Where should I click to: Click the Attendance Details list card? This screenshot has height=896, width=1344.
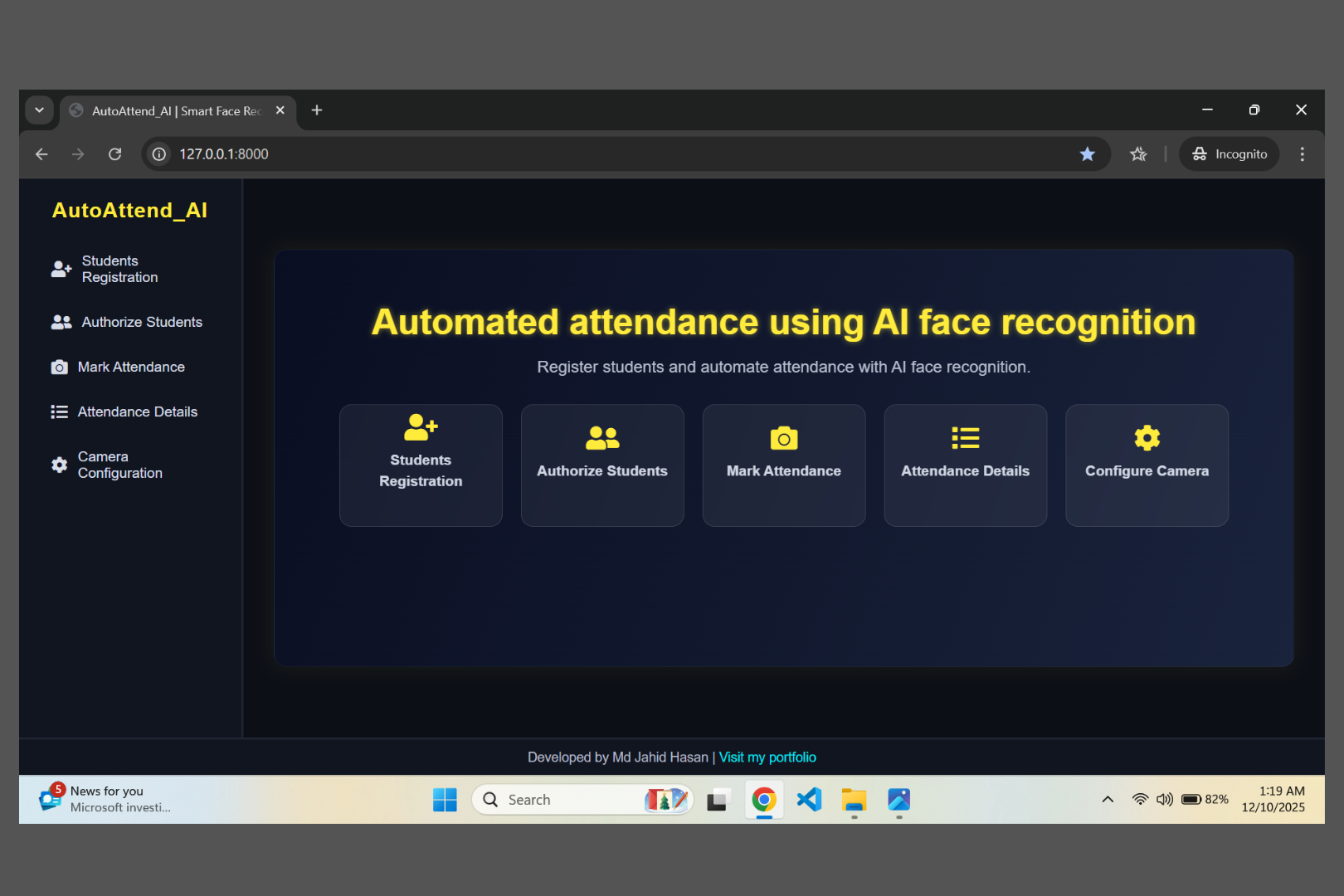(965, 465)
